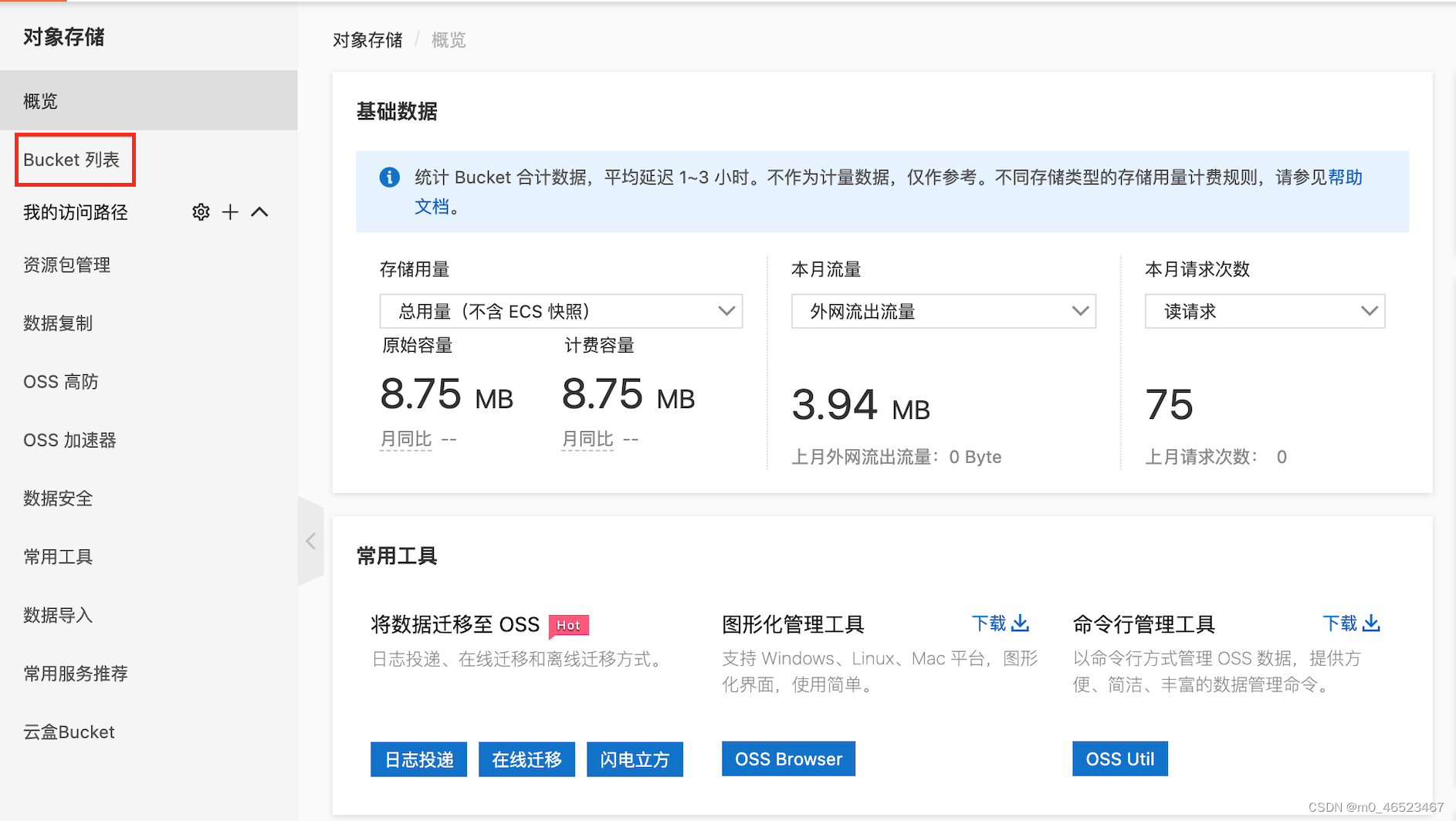The width and height of the screenshot is (1456, 821).
Task: Open the 总用量（不含 ECS 快照）dropdown
Action: [x=561, y=311]
